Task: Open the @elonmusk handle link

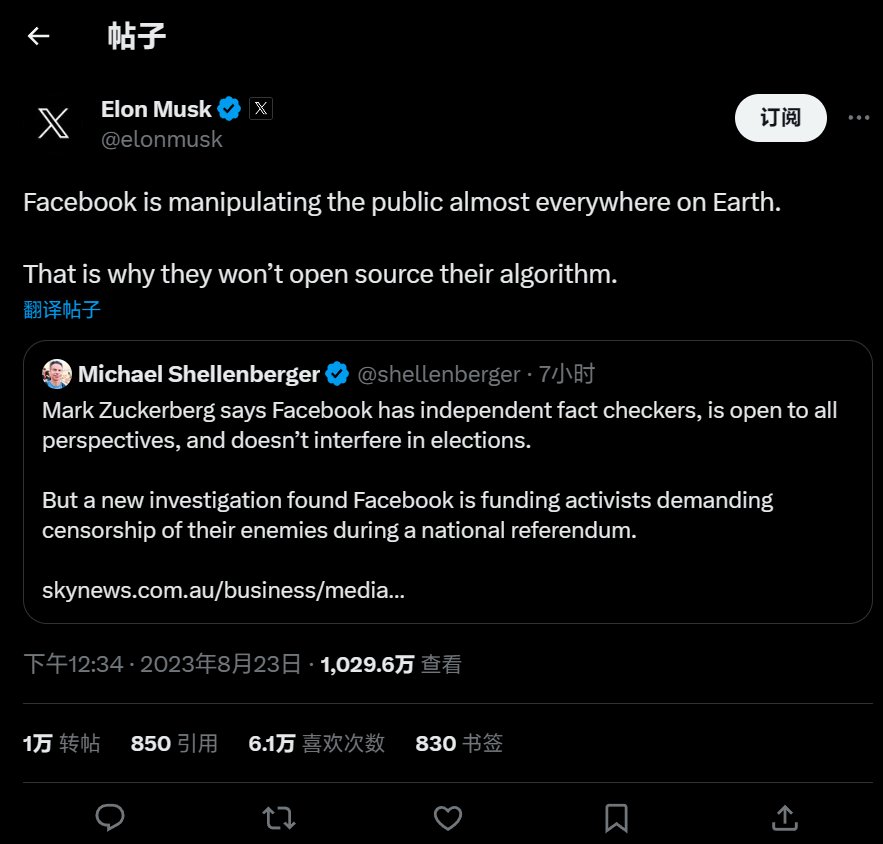Action: 161,140
